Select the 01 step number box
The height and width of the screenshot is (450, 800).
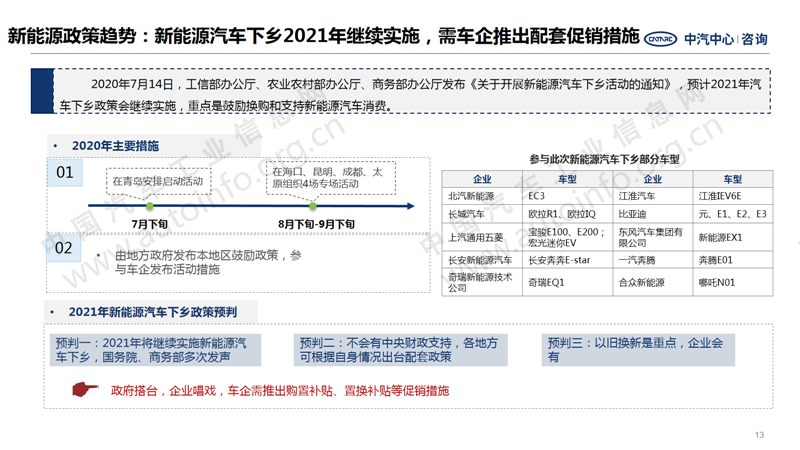click(65, 172)
